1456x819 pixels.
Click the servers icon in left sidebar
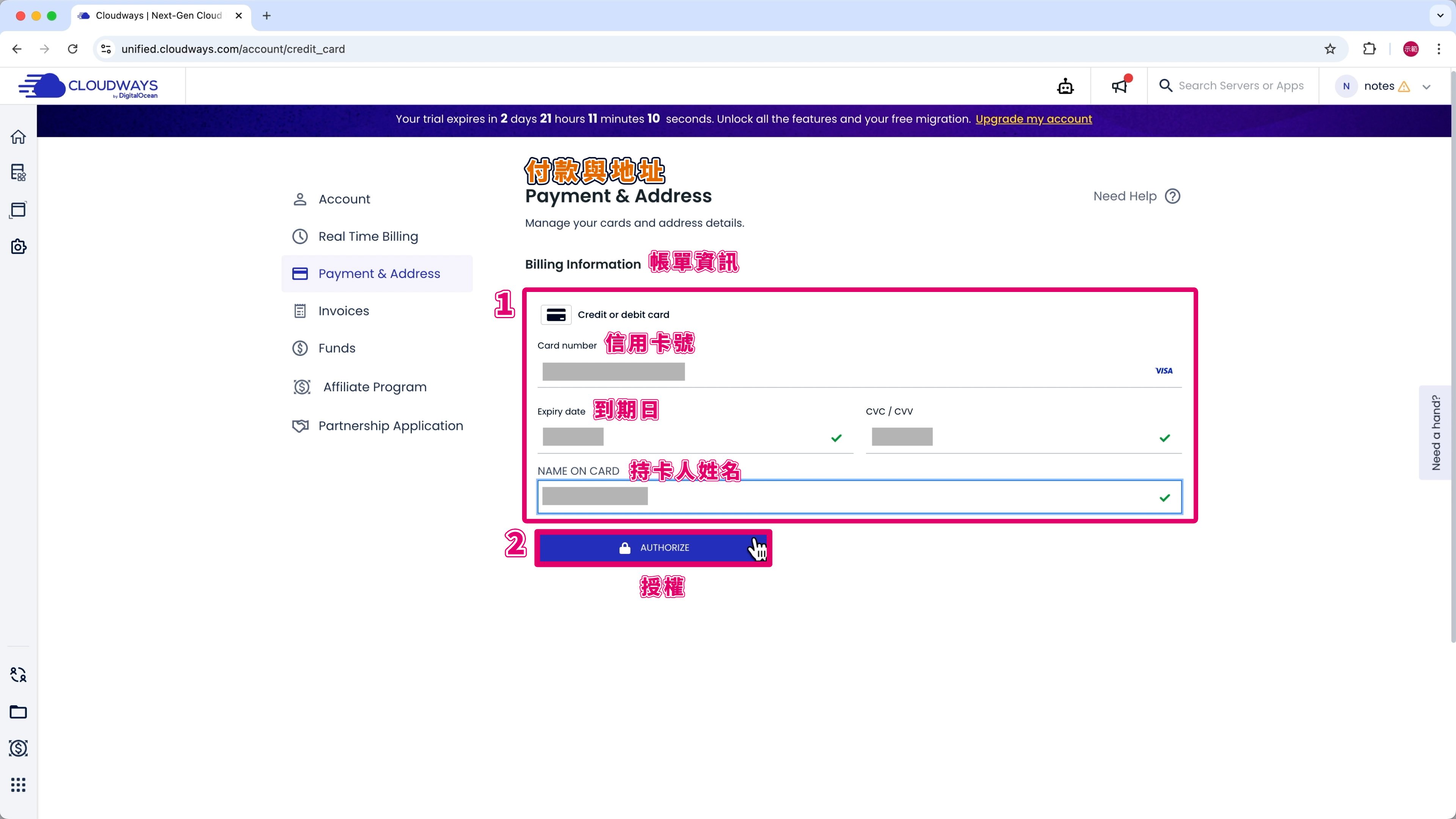pyautogui.click(x=18, y=173)
